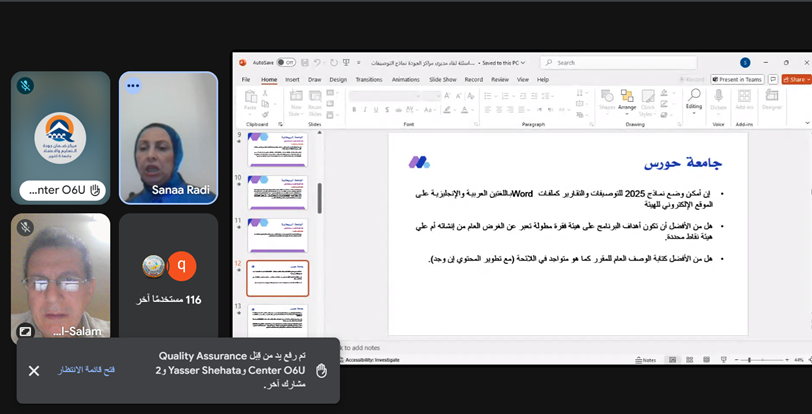Switch to the Slide Show tab
The image size is (812, 414).
point(443,80)
